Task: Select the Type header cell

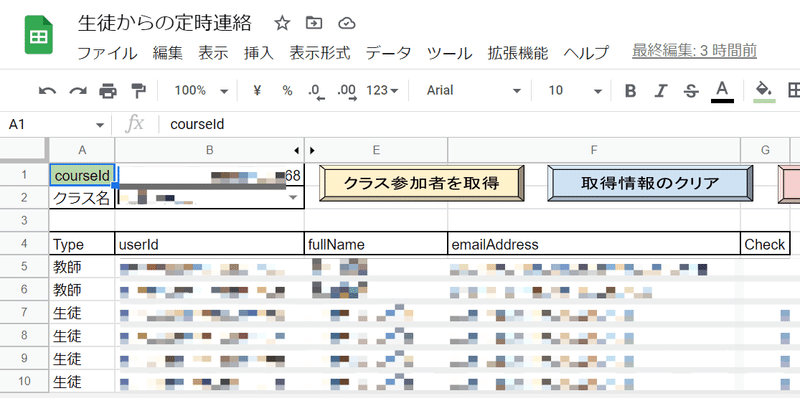Action: click(x=82, y=244)
